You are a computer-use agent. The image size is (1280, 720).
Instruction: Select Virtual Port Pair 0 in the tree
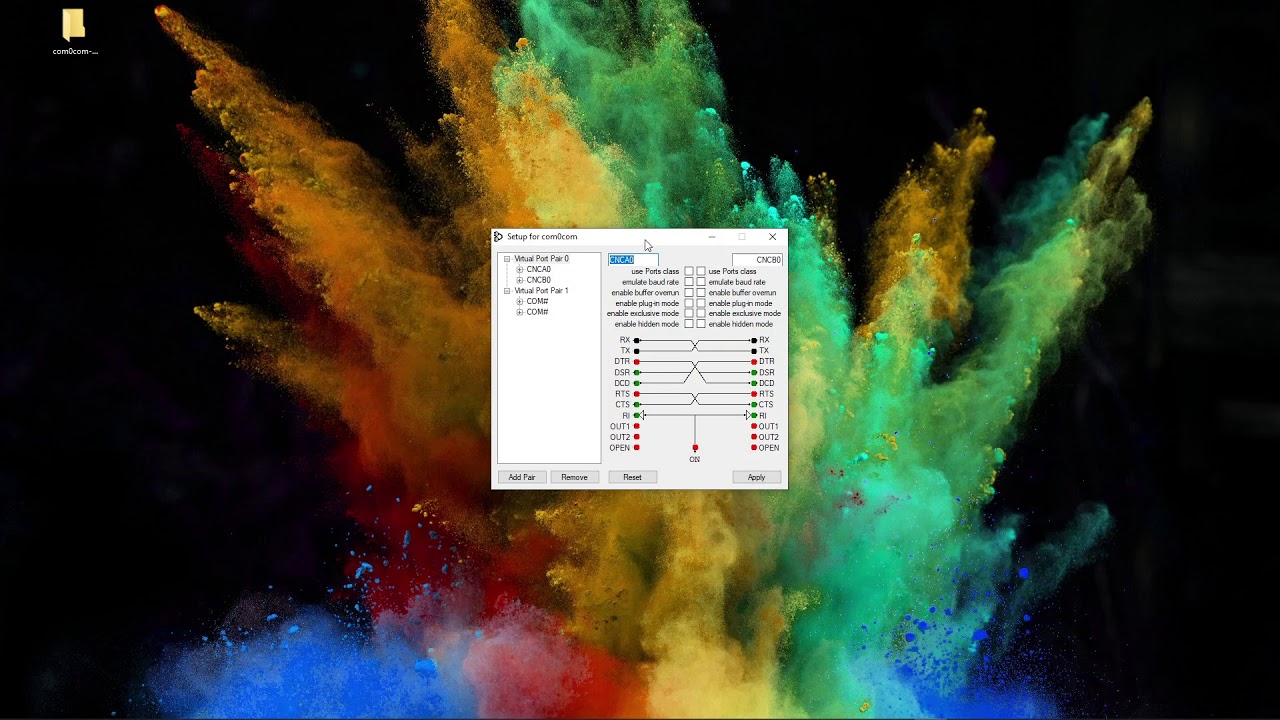click(x=541, y=259)
